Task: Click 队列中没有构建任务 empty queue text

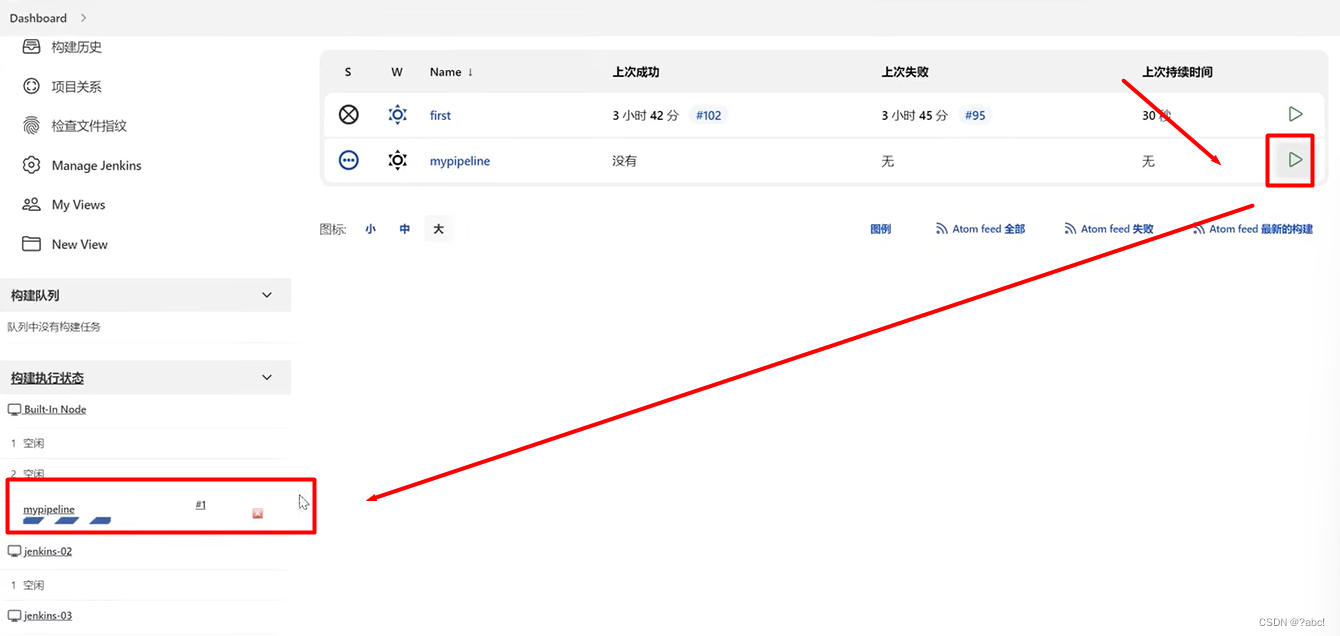Action: 54,327
